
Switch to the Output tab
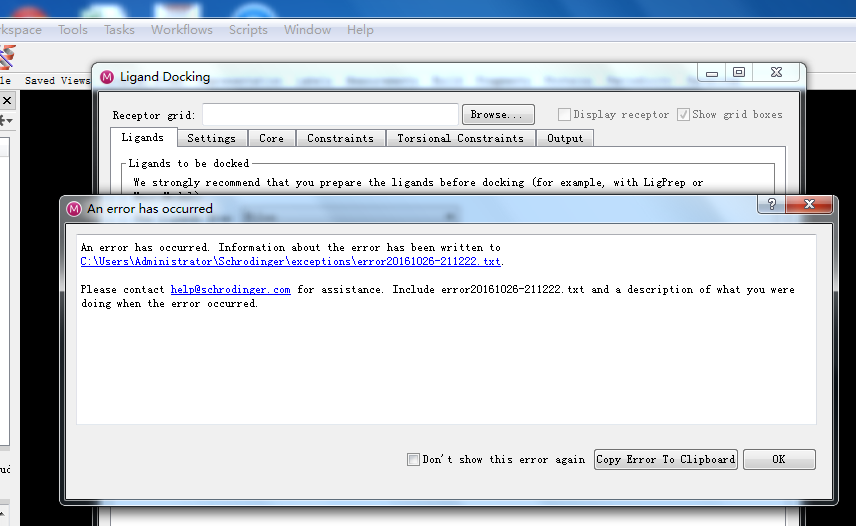tap(565, 139)
